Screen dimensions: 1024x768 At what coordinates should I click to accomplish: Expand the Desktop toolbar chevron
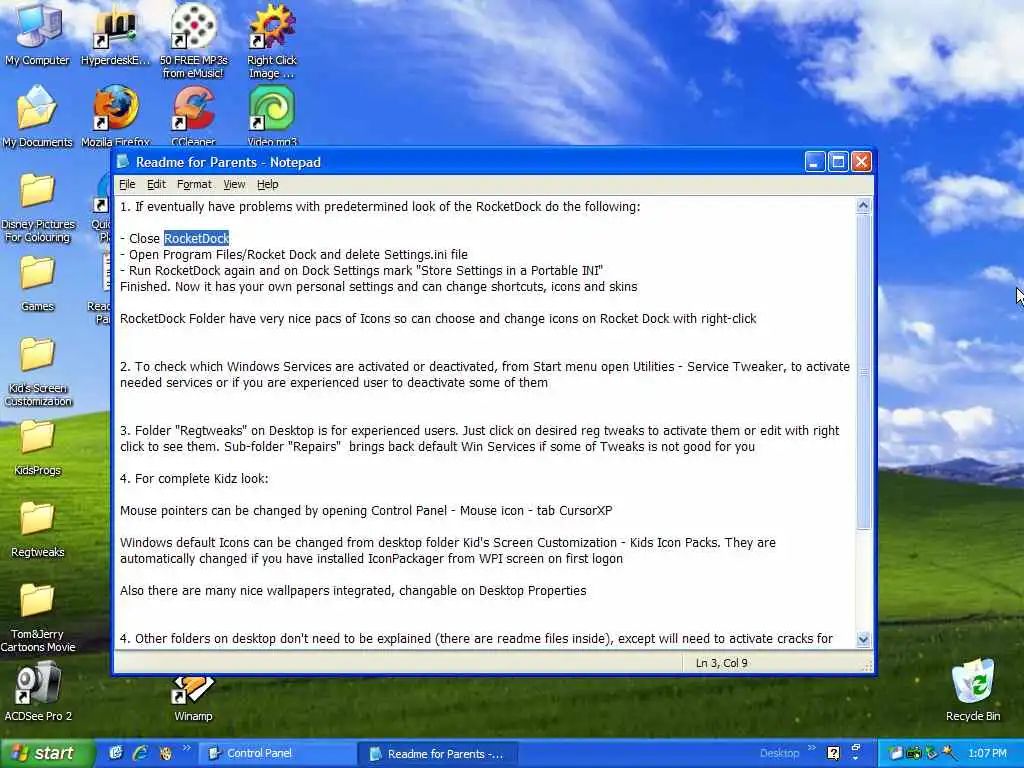(812, 748)
